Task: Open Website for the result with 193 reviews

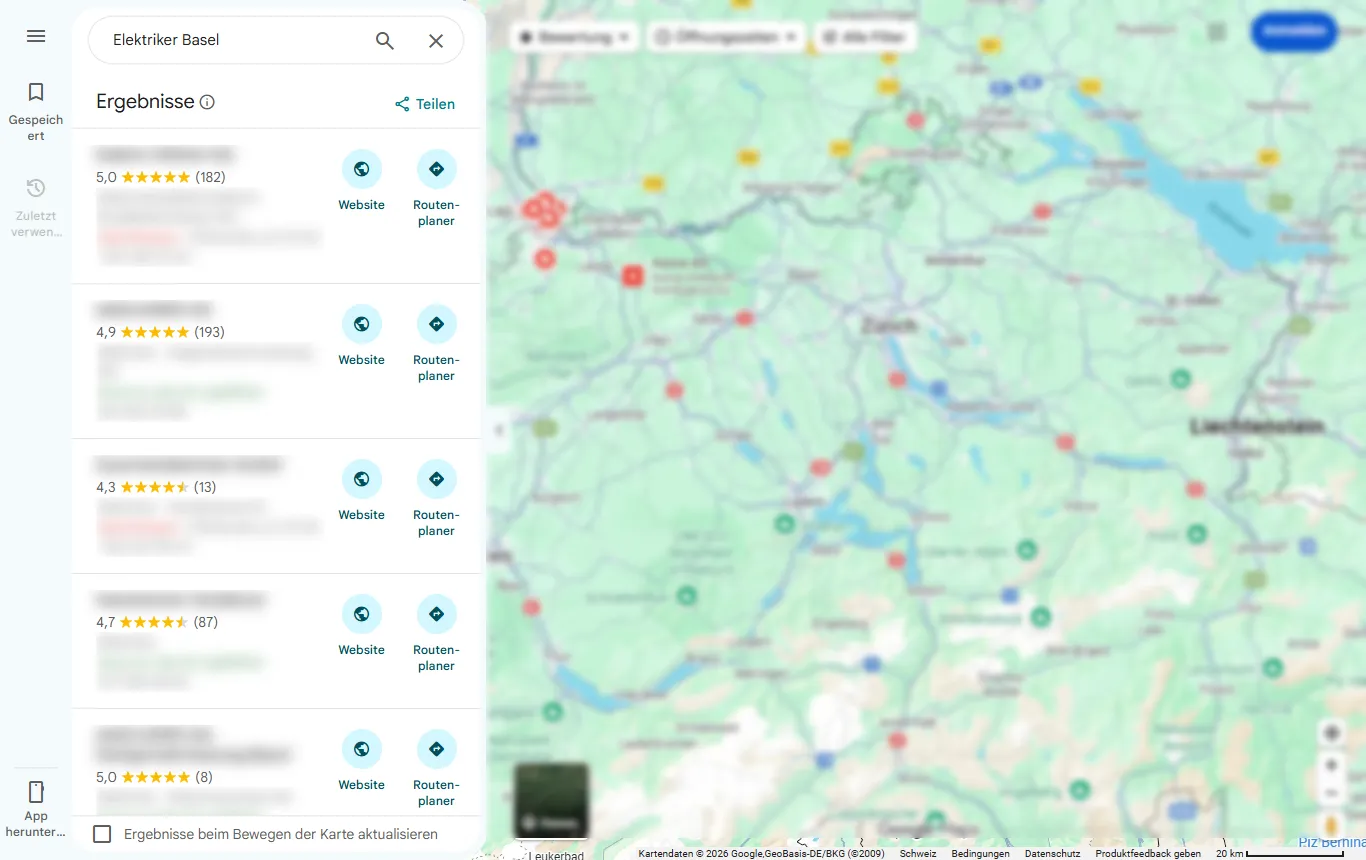Action: click(361, 336)
